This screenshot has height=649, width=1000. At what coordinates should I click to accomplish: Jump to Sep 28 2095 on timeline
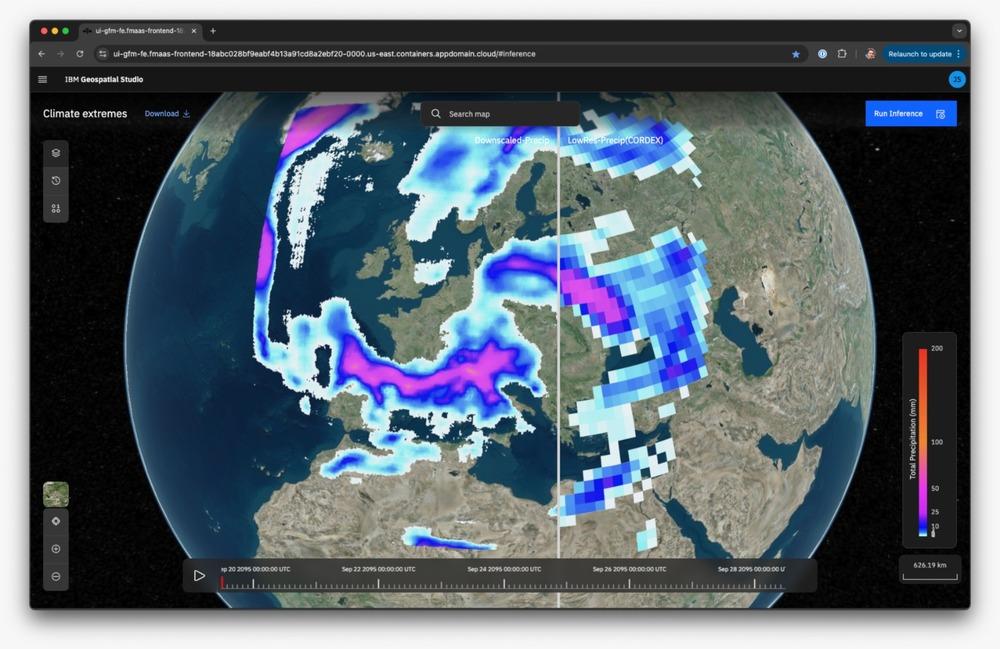click(x=754, y=583)
